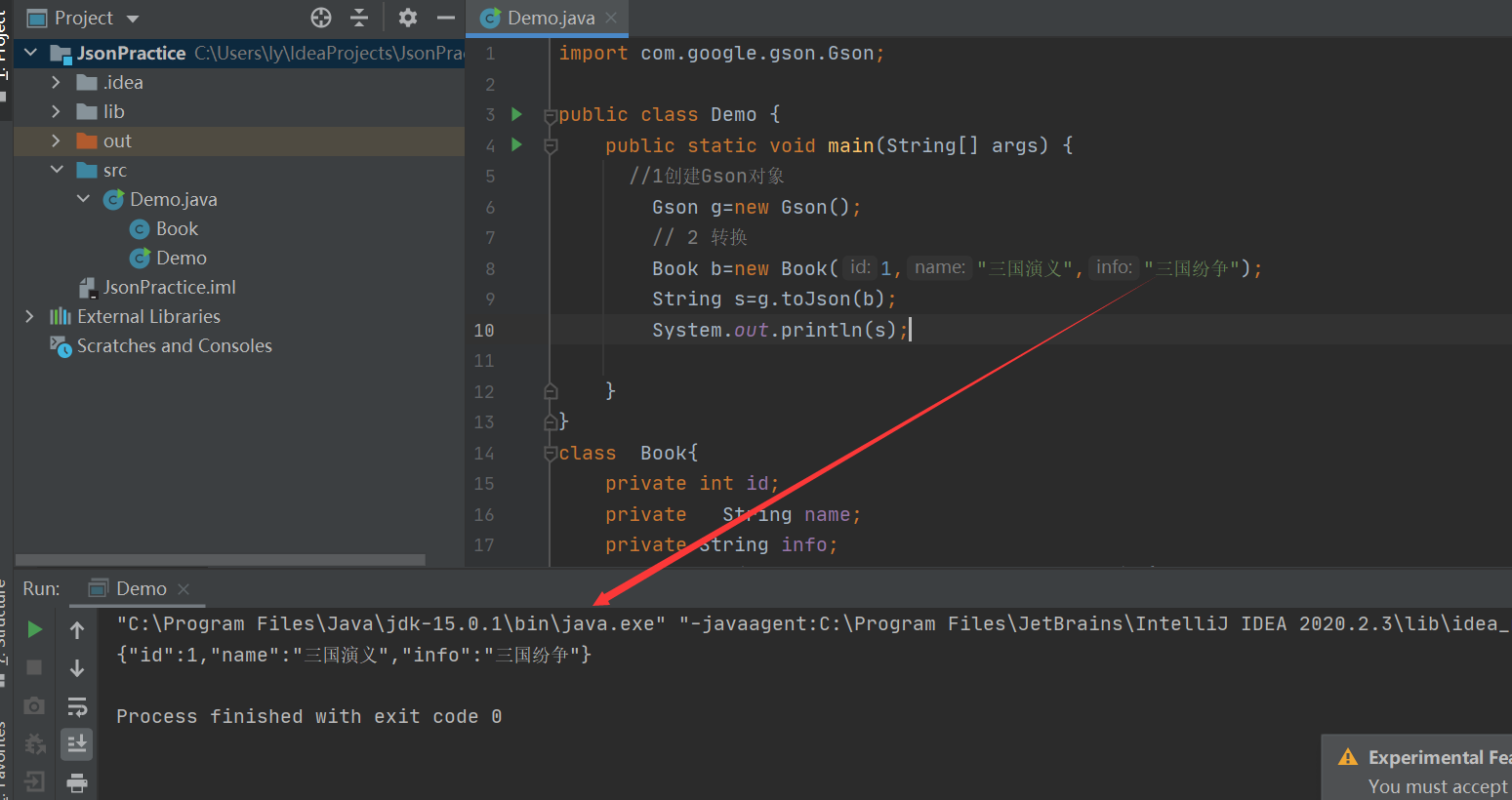Rerun Demo with the green play icon
Screen dimensions: 1512x800
(35, 629)
